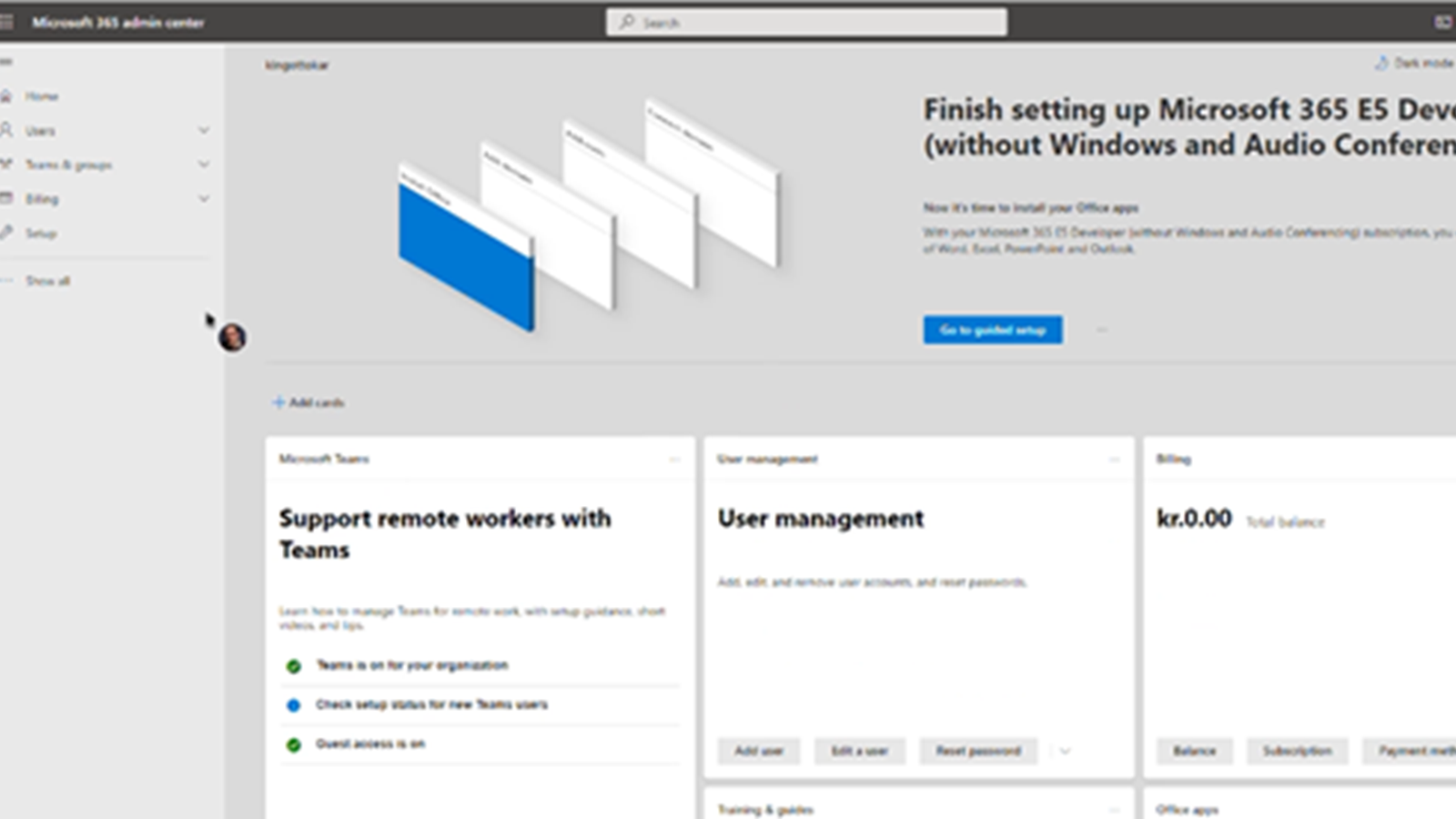Image resolution: width=1456 pixels, height=819 pixels.
Task: Select Billing in the navigation
Action: pos(42,199)
